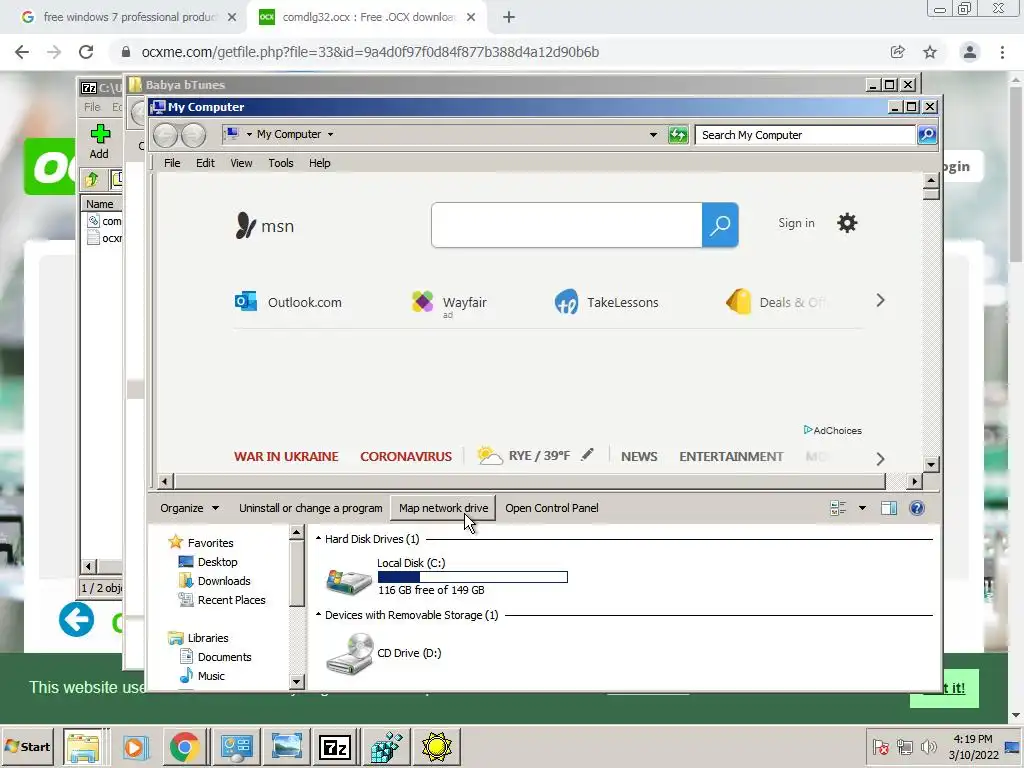
Task: Click the Local Disk C: capacity bar
Action: (473, 577)
